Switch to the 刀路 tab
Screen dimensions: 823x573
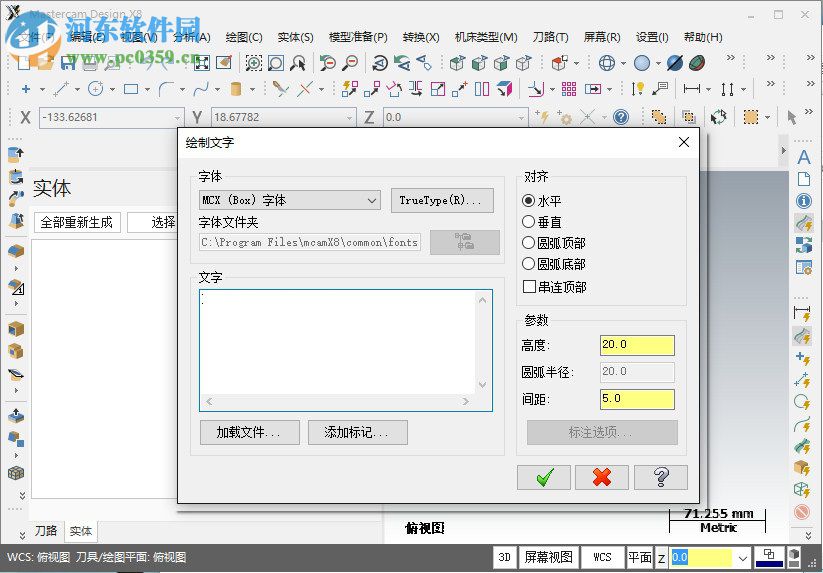pos(46,530)
